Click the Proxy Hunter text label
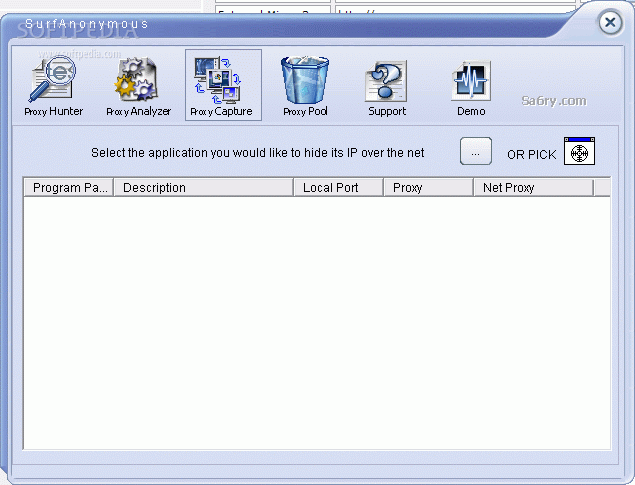Screen dimensions: 635x485 [53, 111]
